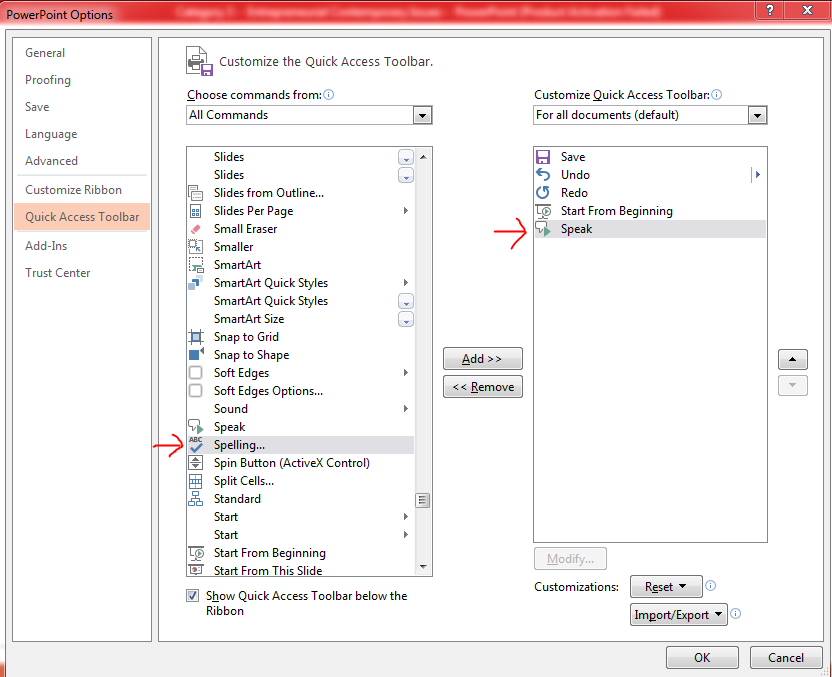Expand the SmartArt Size dropdown indicator
Viewport: 832px width, 677px height.
(406, 319)
